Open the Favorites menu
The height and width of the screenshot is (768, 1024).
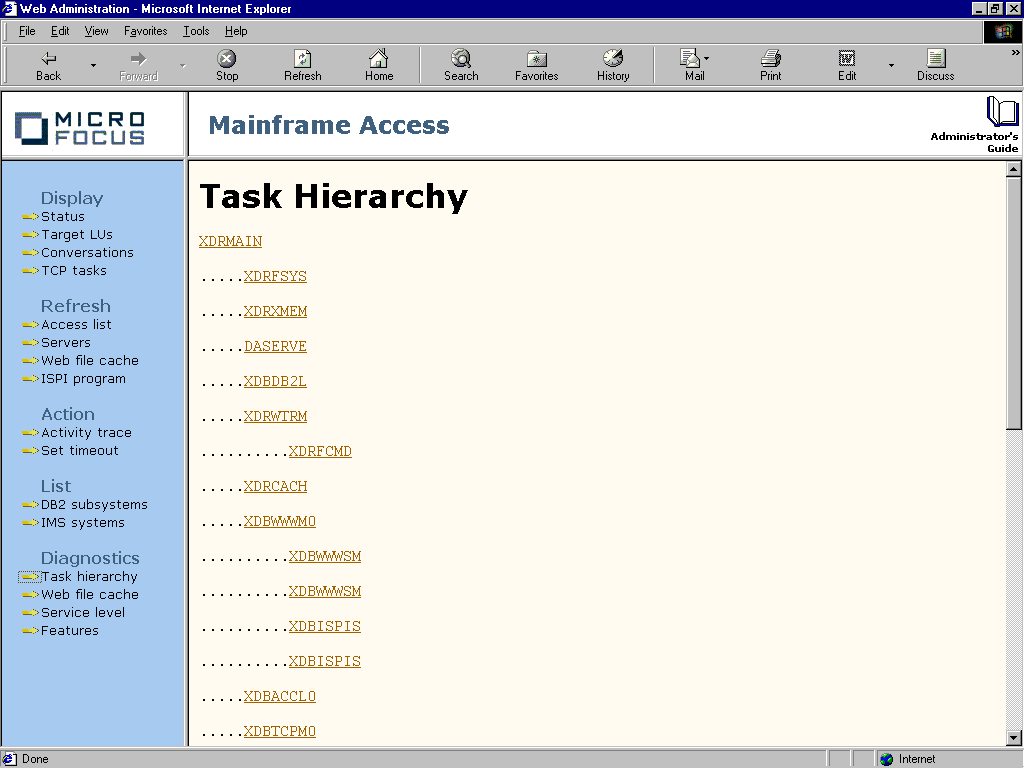[145, 31]
